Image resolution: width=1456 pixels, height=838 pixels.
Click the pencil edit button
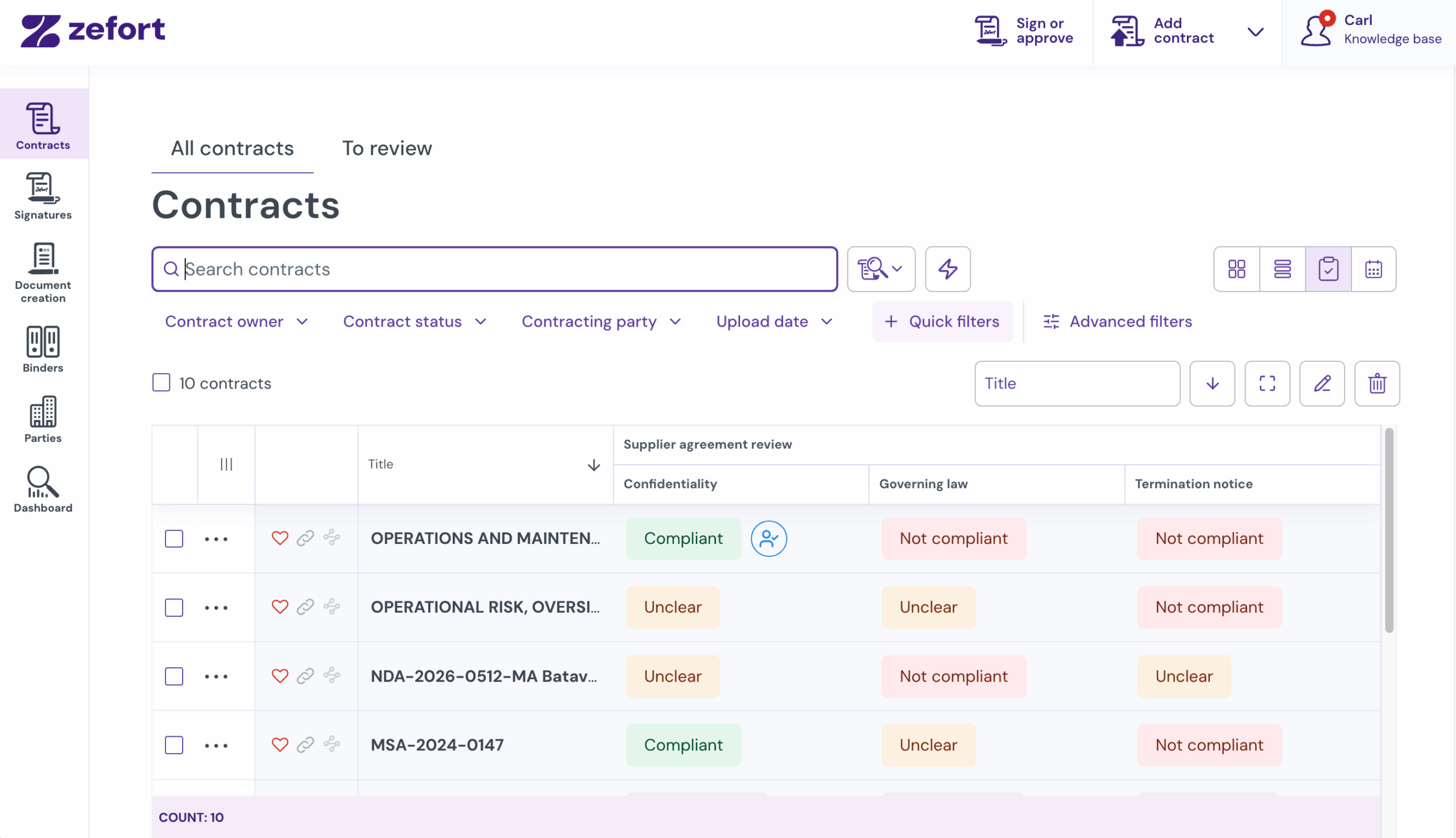coord(1322,383)
